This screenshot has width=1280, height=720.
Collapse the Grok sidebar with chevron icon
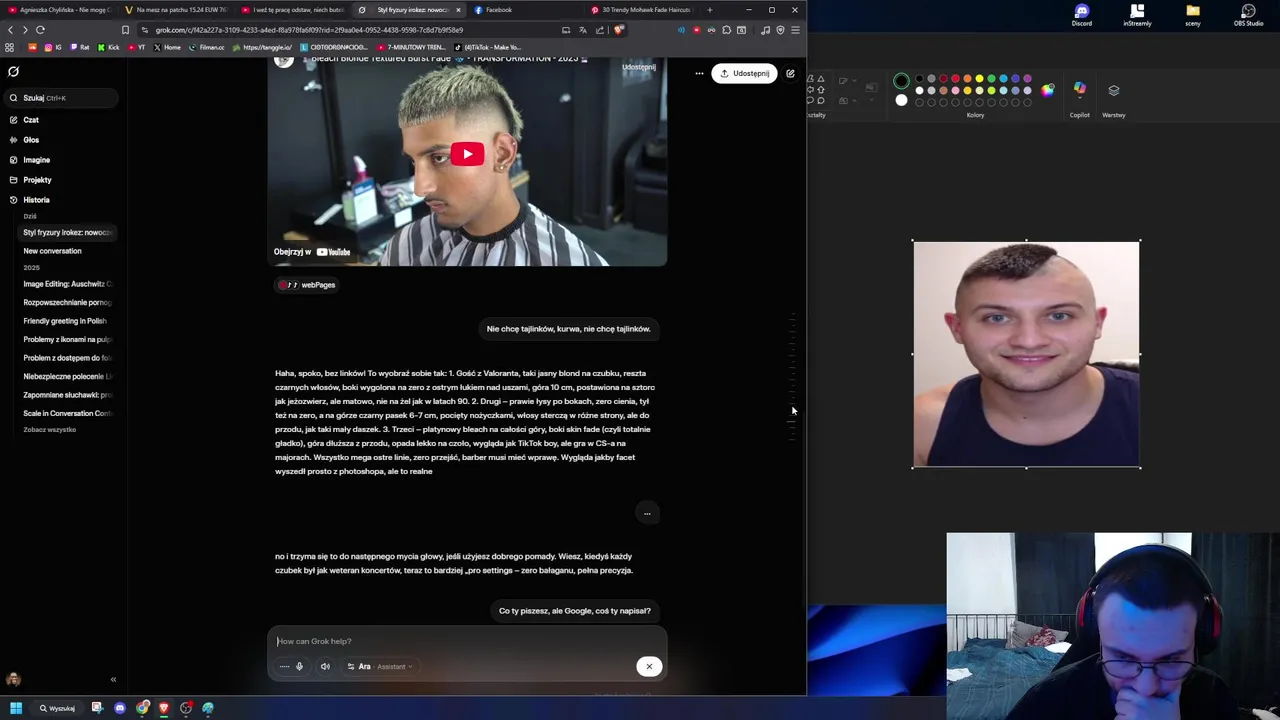pos(113,680)
